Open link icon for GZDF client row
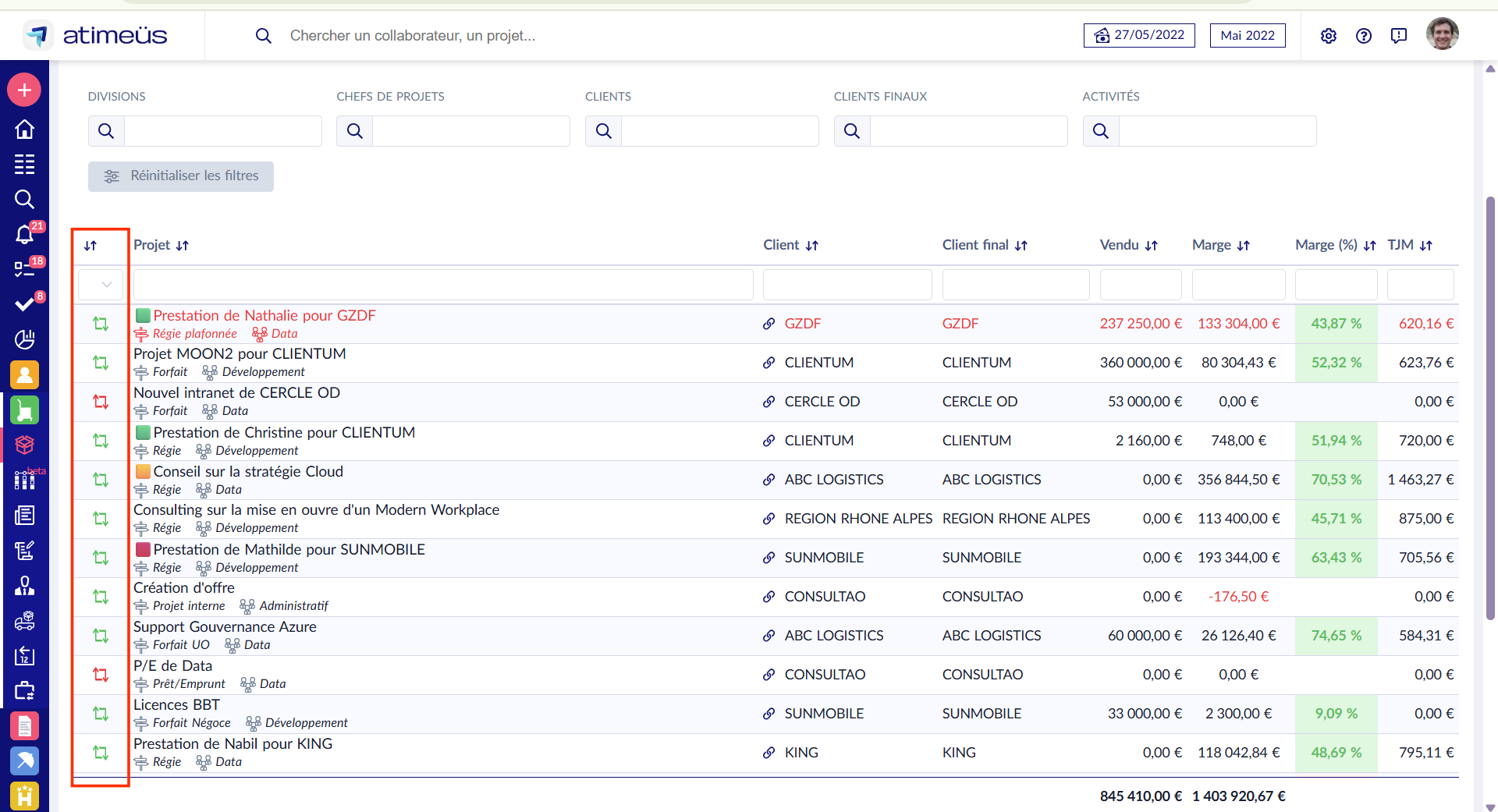The image size is (1498, 812). point(769,324)
